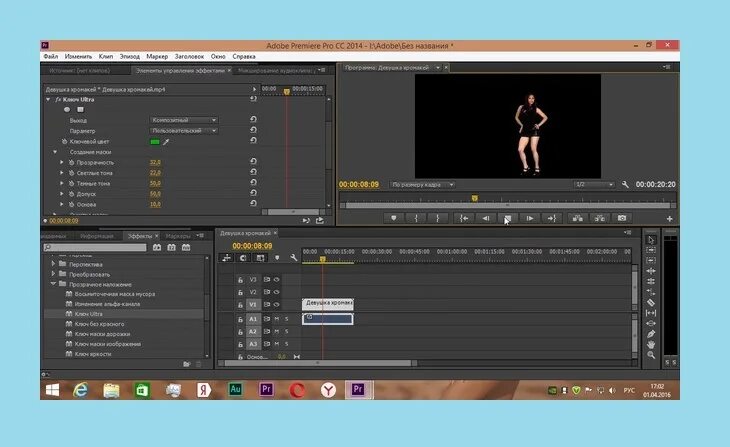Screen dimensions: 730x447
Task: Open the button editor plus icon
Action: [669, 218]
